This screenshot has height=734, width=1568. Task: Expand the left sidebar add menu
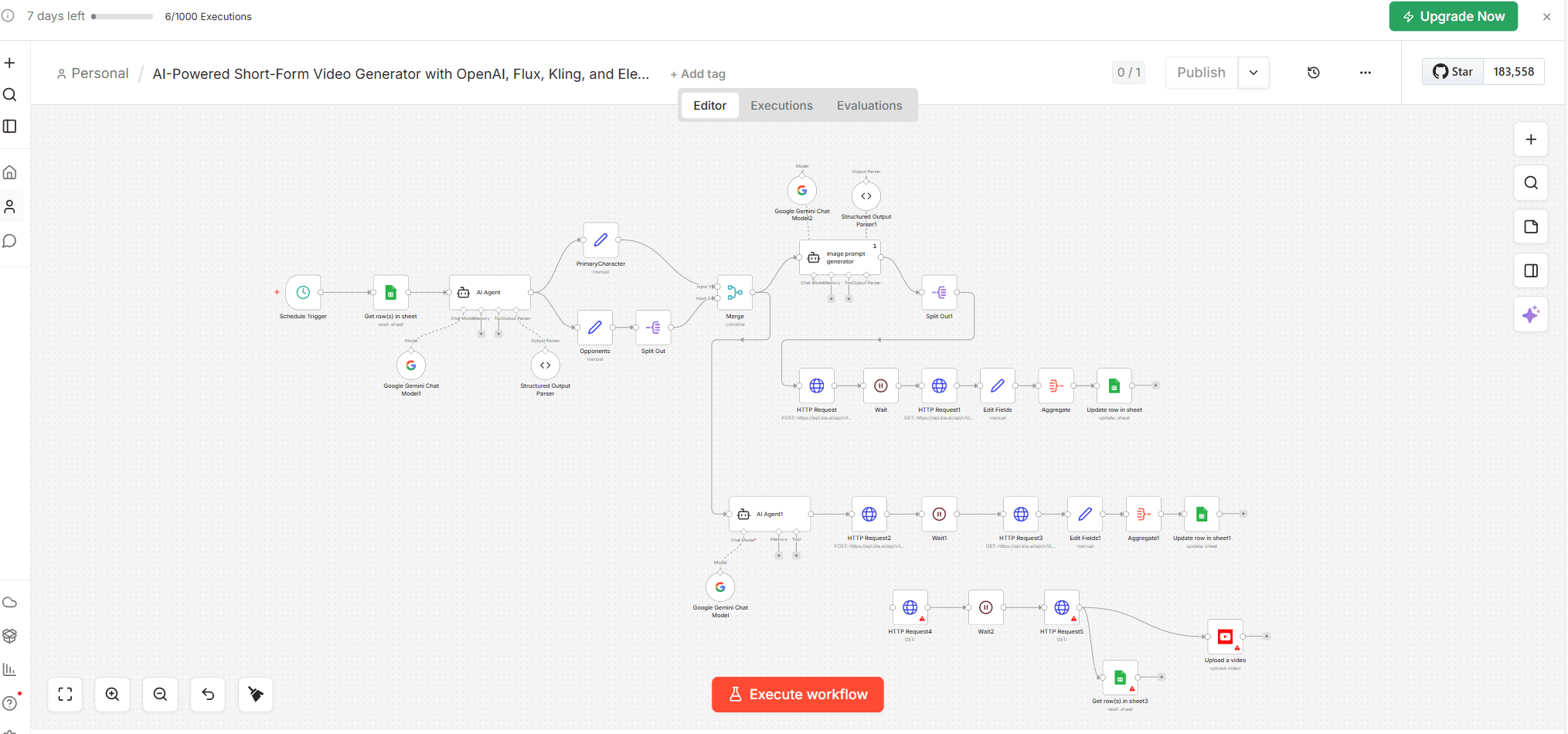pos(10,63)
